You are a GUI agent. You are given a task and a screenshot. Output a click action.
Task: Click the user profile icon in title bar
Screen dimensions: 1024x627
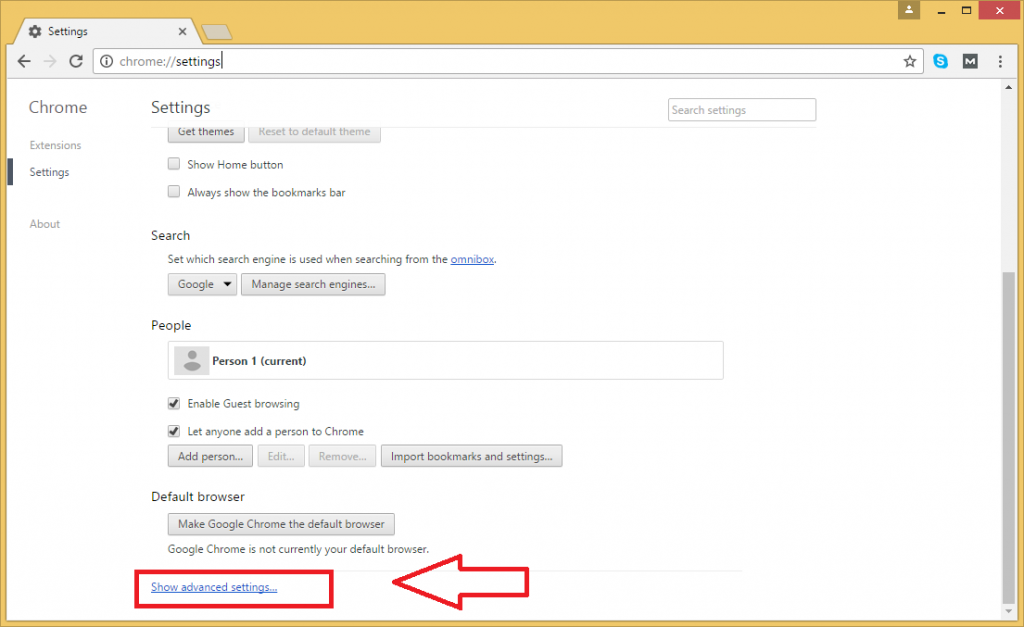[x=909, y=10]
